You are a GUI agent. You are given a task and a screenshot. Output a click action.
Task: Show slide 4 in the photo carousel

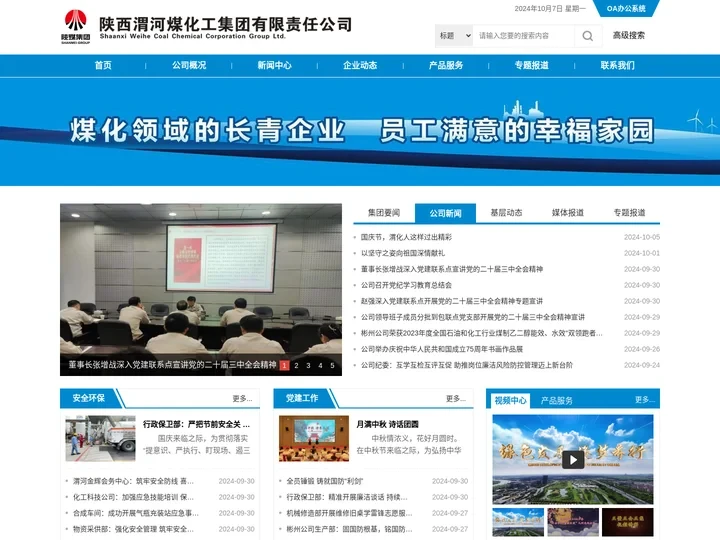tap(321, 366)
